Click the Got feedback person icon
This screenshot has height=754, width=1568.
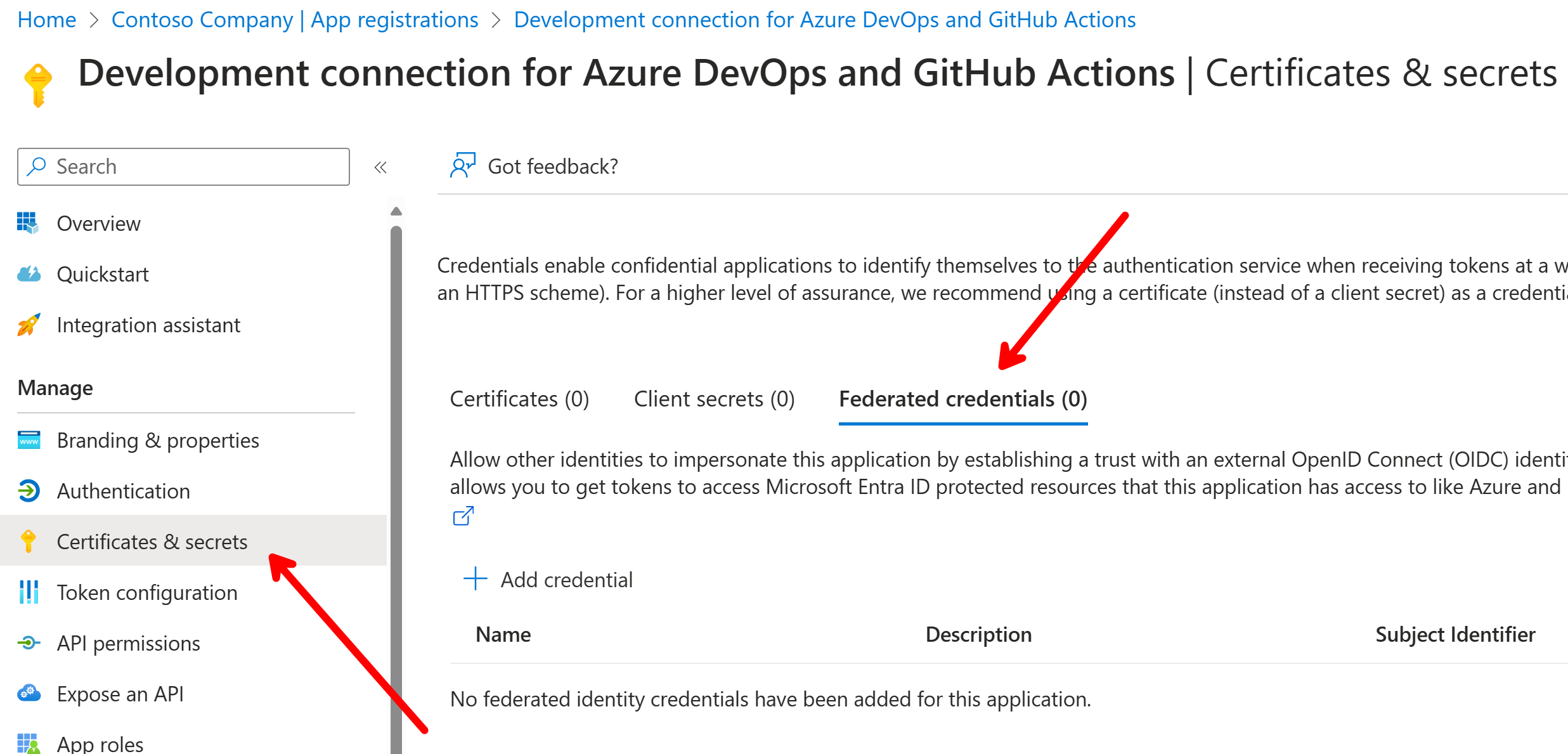click(x=462, y=166)
